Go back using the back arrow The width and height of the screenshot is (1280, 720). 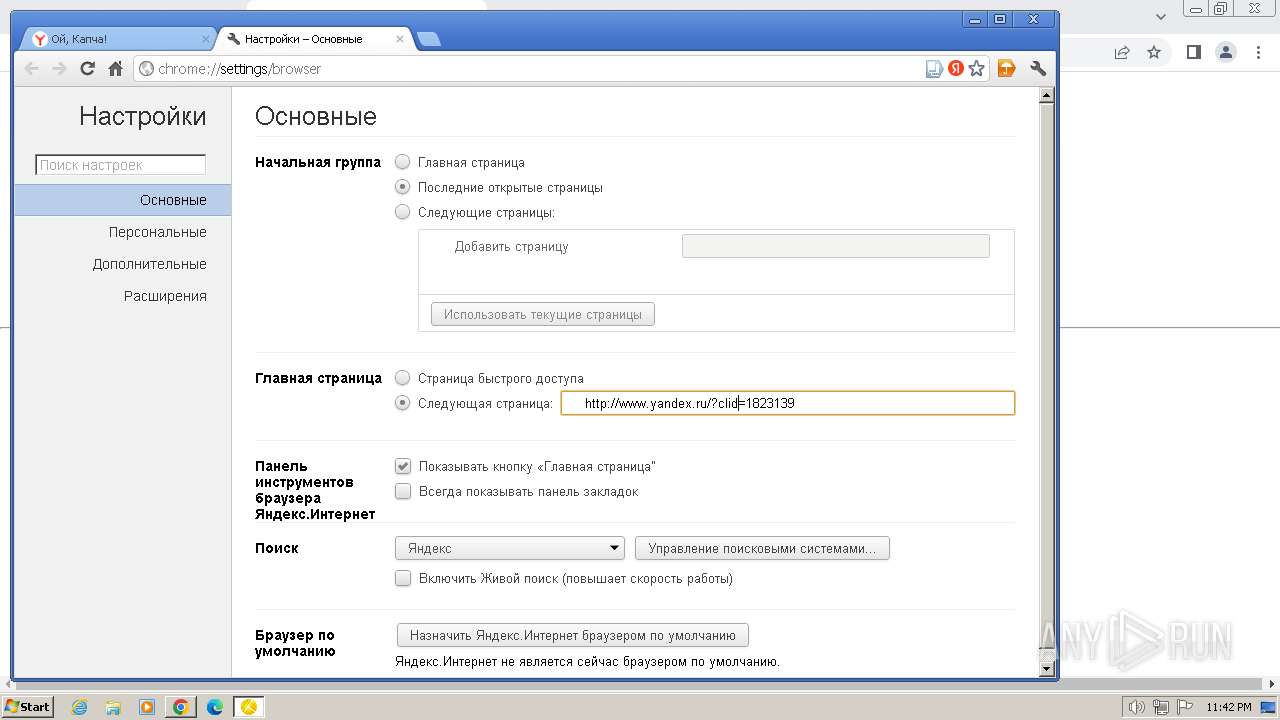[x=32, y=69]
